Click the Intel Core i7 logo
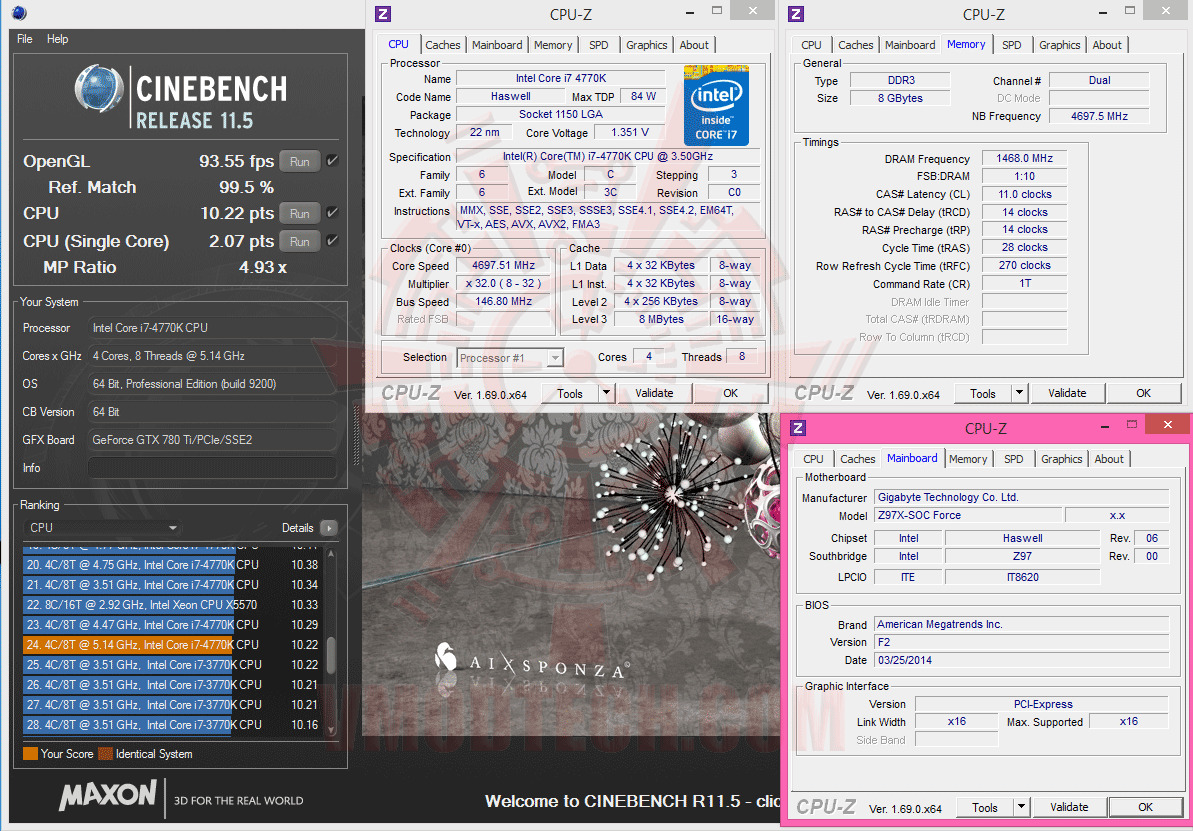 click(716, 105)
